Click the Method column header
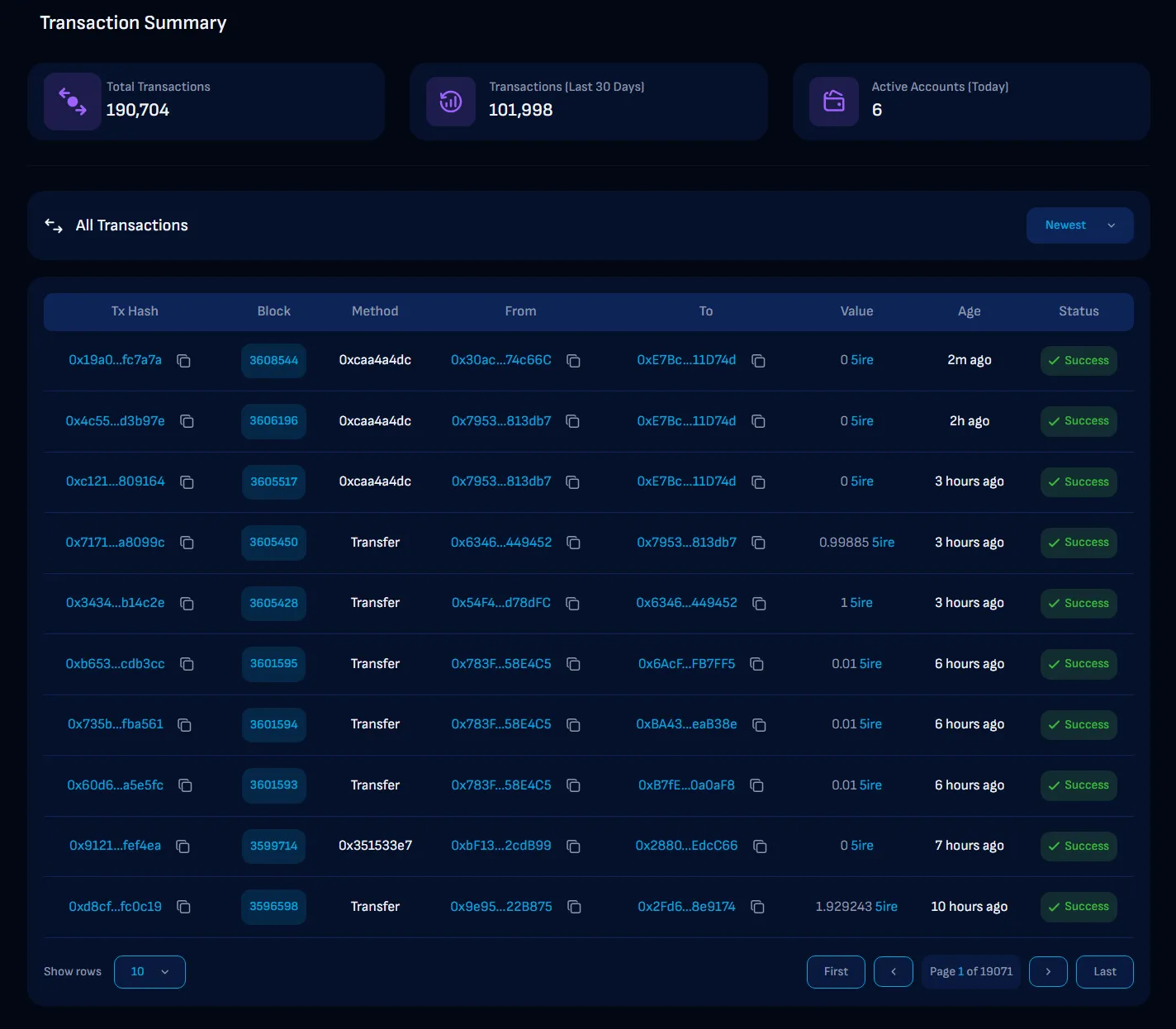Screen dimensions: 1176x1029 point(375,311)
